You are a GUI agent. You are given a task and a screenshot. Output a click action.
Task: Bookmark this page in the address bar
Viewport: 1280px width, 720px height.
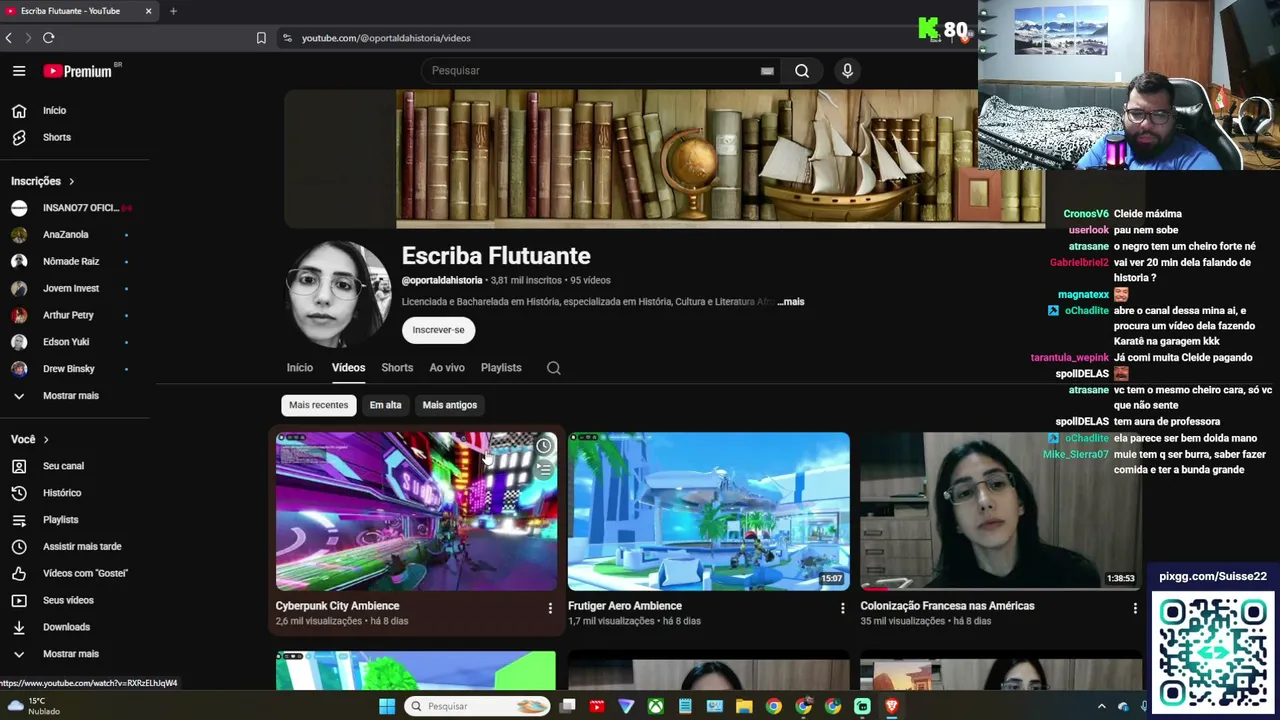click(261, 38)
